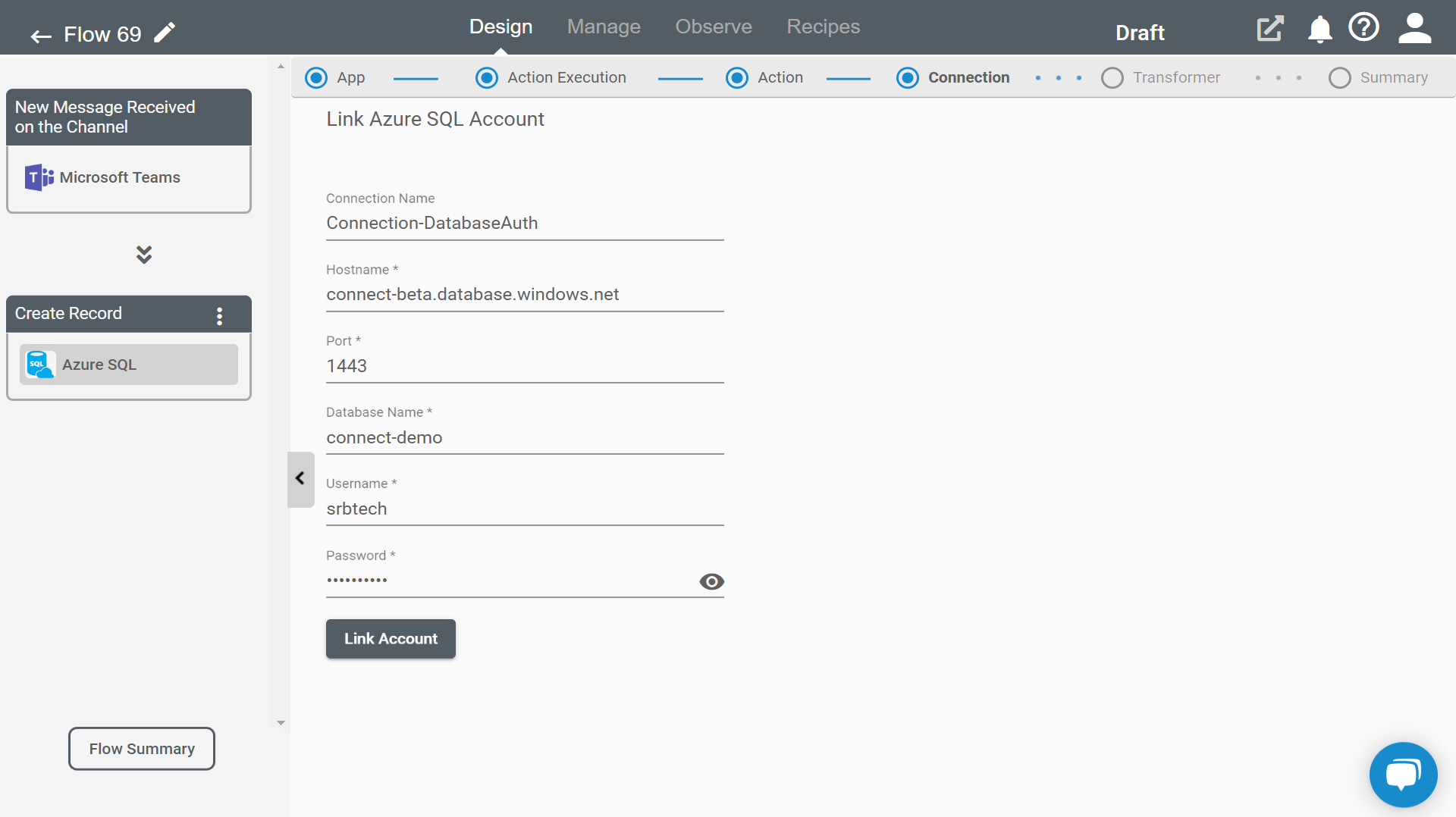Click the Database Name input field
The width and height of the screenshot is (1456, 817).
[525, 438]
